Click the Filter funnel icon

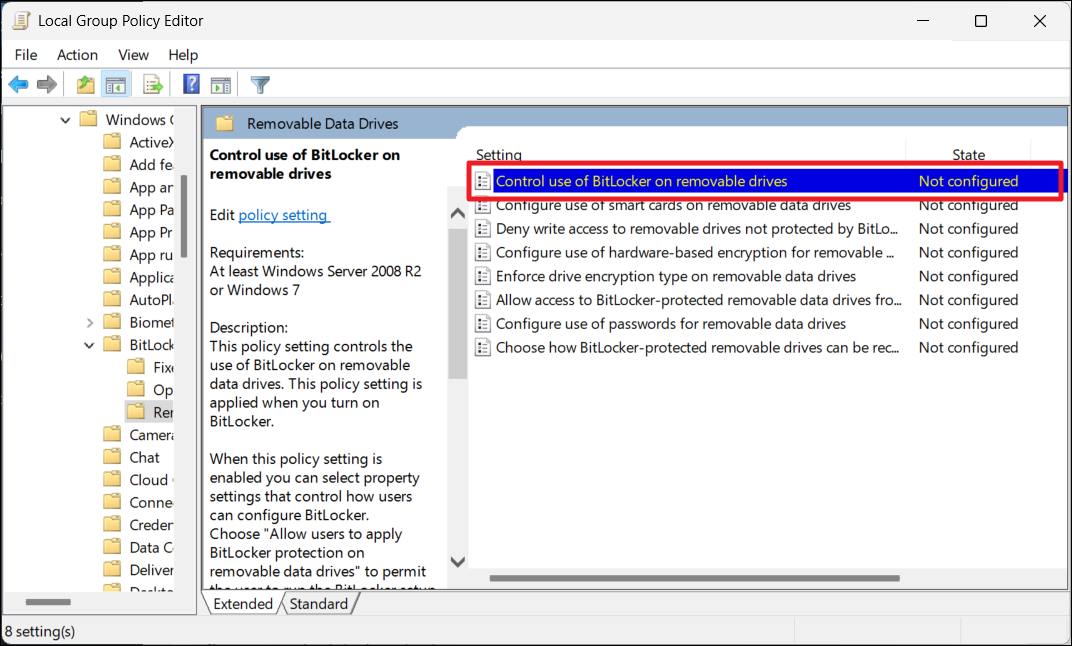pos(260,85)
